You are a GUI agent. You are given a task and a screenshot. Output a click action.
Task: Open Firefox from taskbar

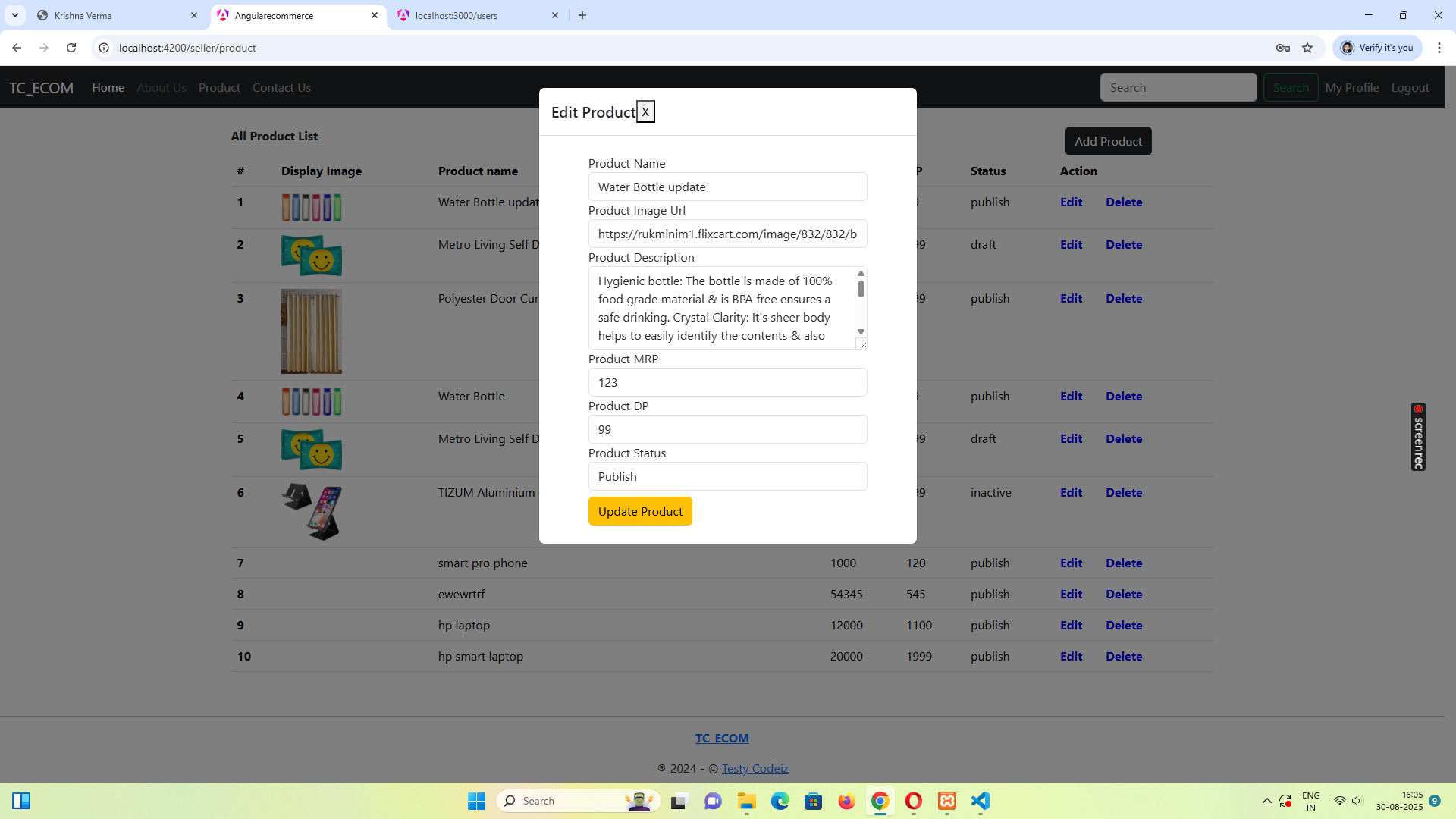[846, 801]
